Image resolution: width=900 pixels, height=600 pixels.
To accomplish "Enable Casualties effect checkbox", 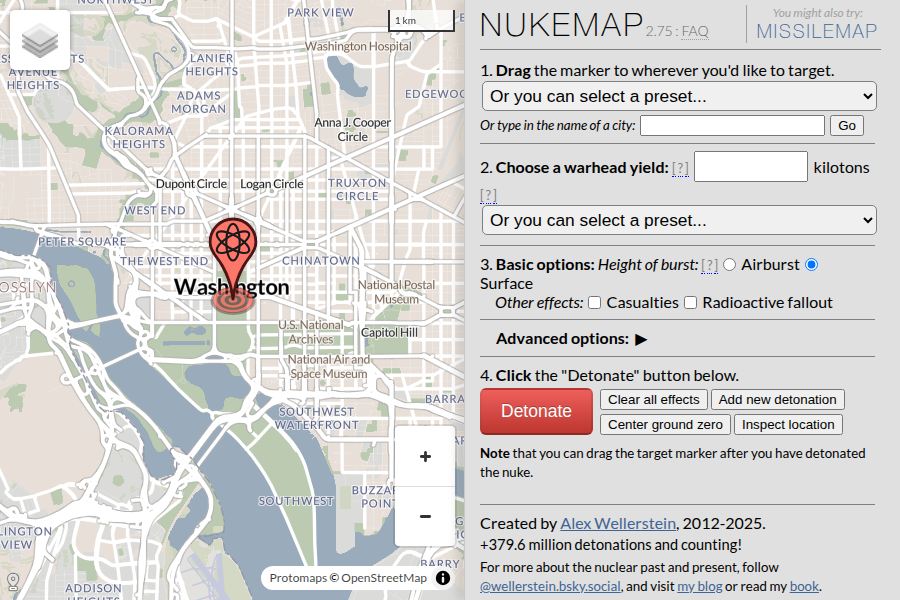I will [x=595, y=303].
